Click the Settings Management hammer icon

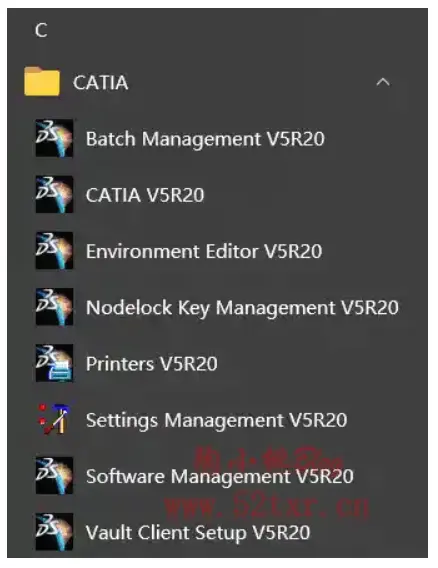pyautogui.click(x=54, y=419)
